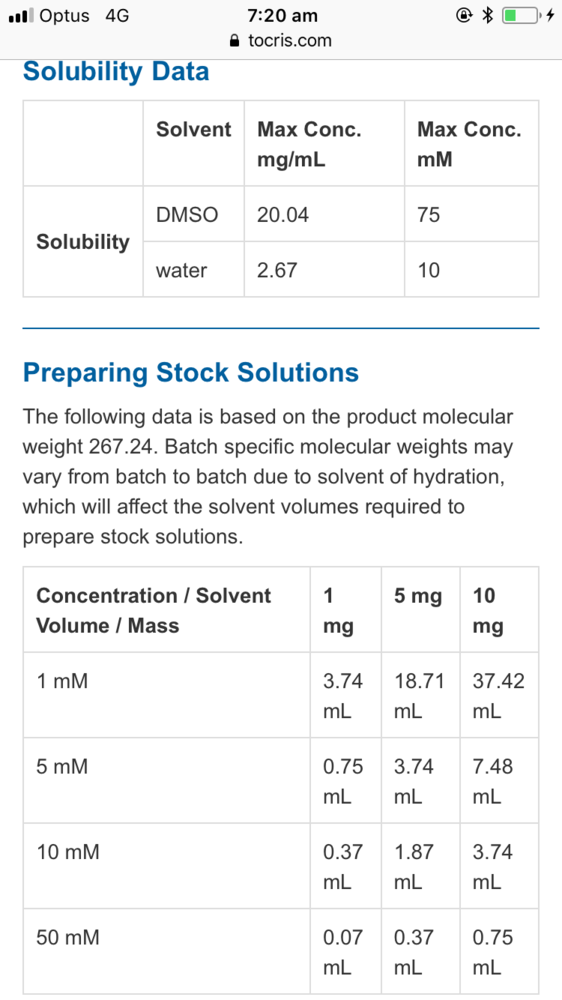
Task: Tap the 18.71 mL value cell
Action: [420, 695]
